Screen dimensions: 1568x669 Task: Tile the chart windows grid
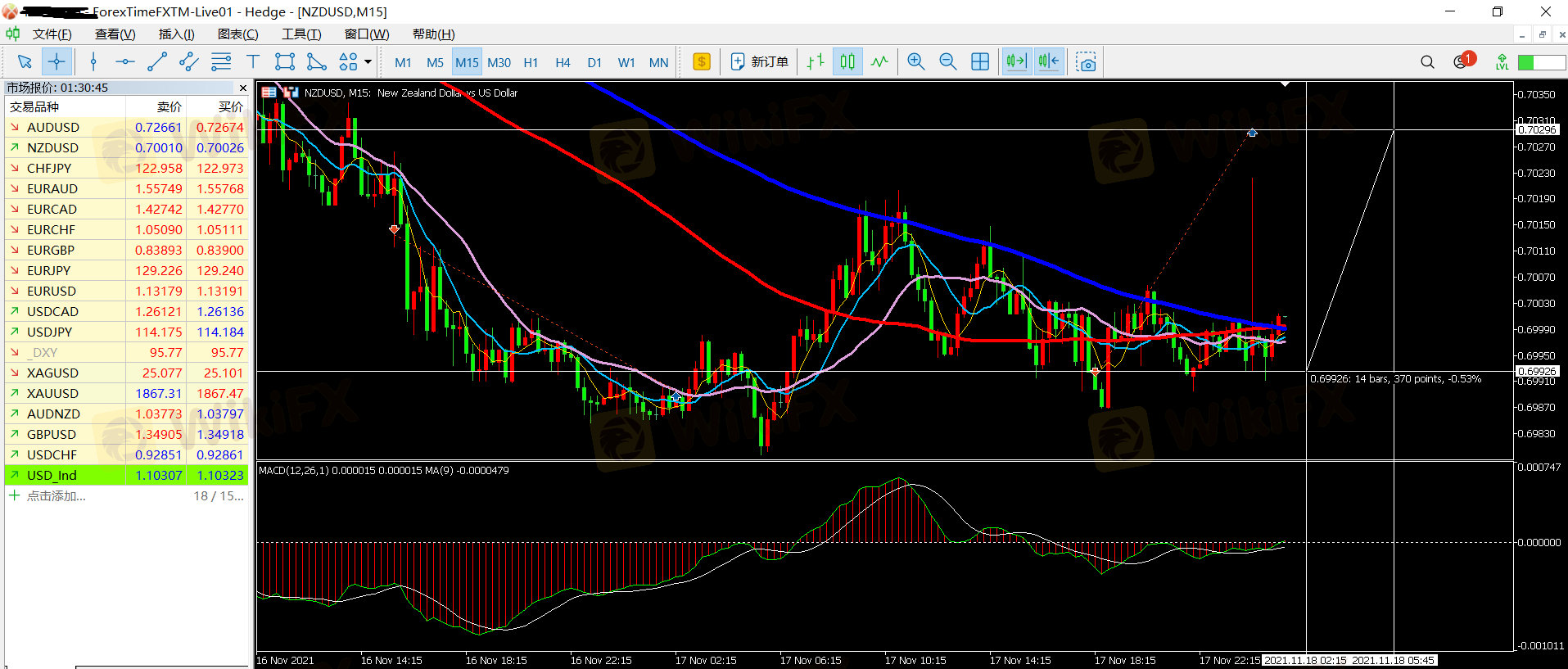(980, 62)
